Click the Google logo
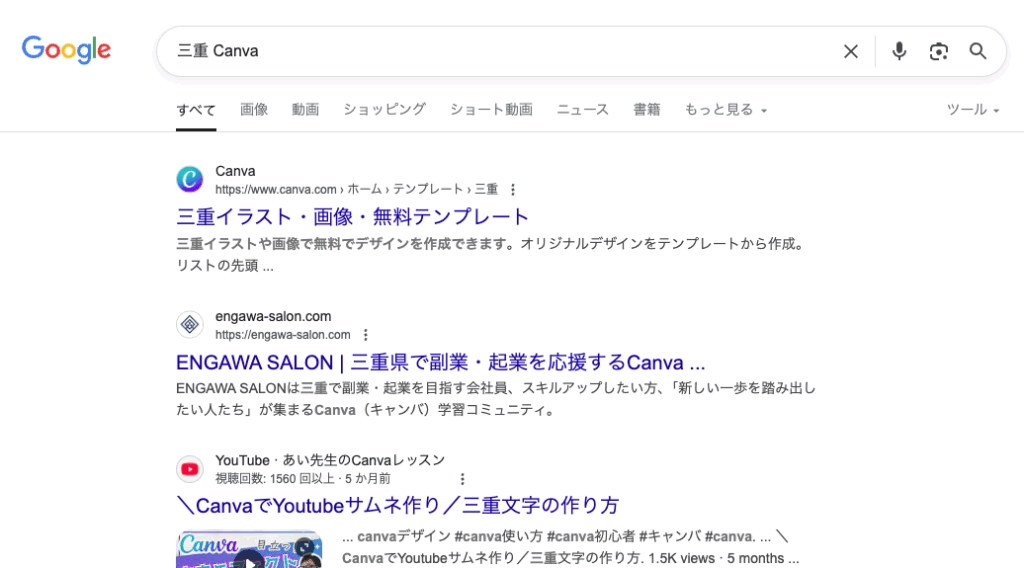The height and width of the screenshot is (568, 1024). [x=67, y=50]
